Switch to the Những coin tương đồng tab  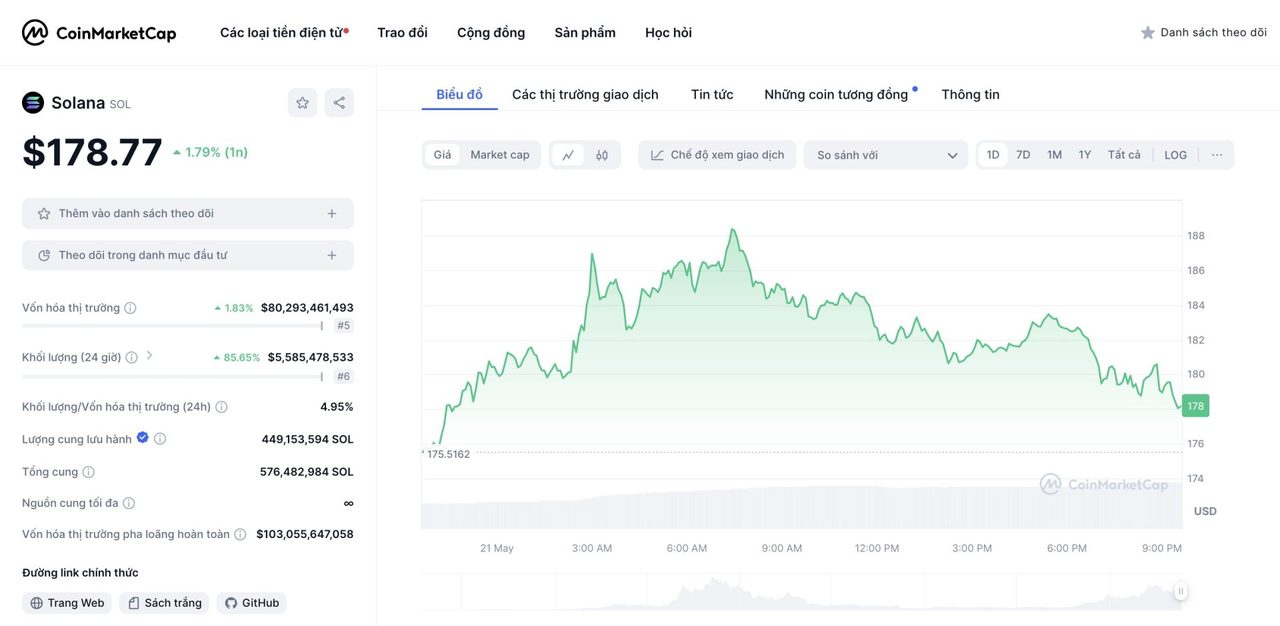837,95
